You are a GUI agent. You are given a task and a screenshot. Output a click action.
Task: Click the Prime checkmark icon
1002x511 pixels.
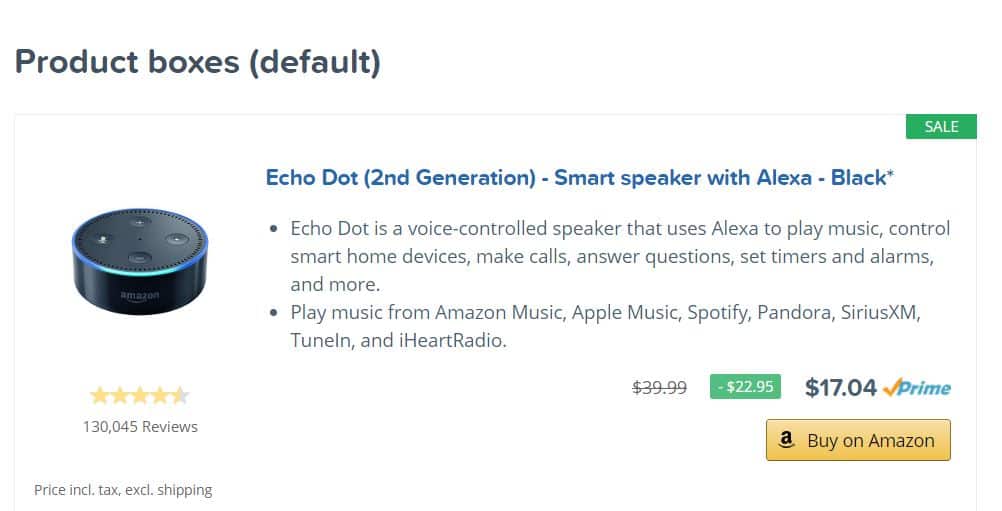click(x=891, y=386)
